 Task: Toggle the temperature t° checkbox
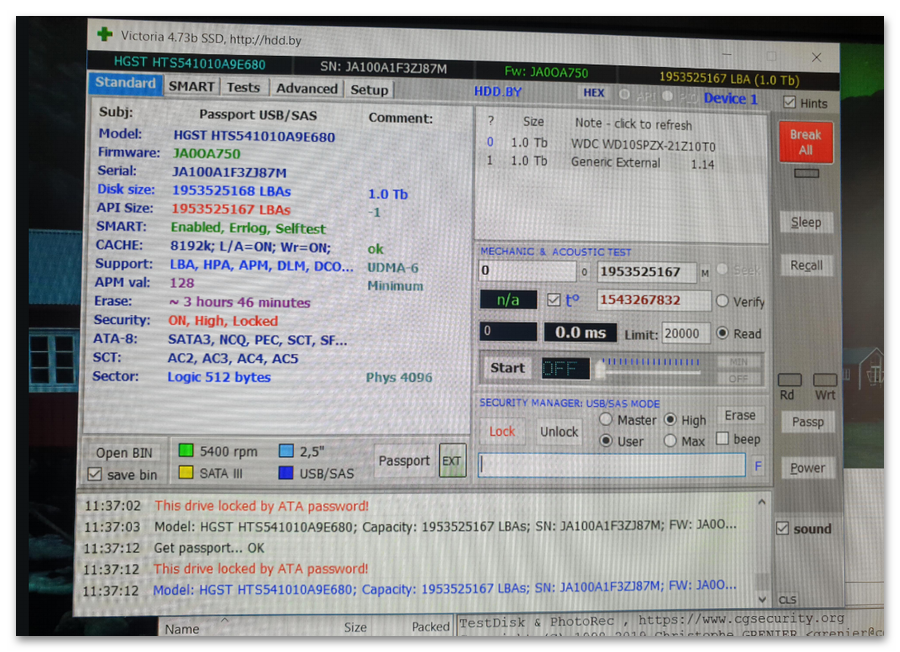point(553,300)
